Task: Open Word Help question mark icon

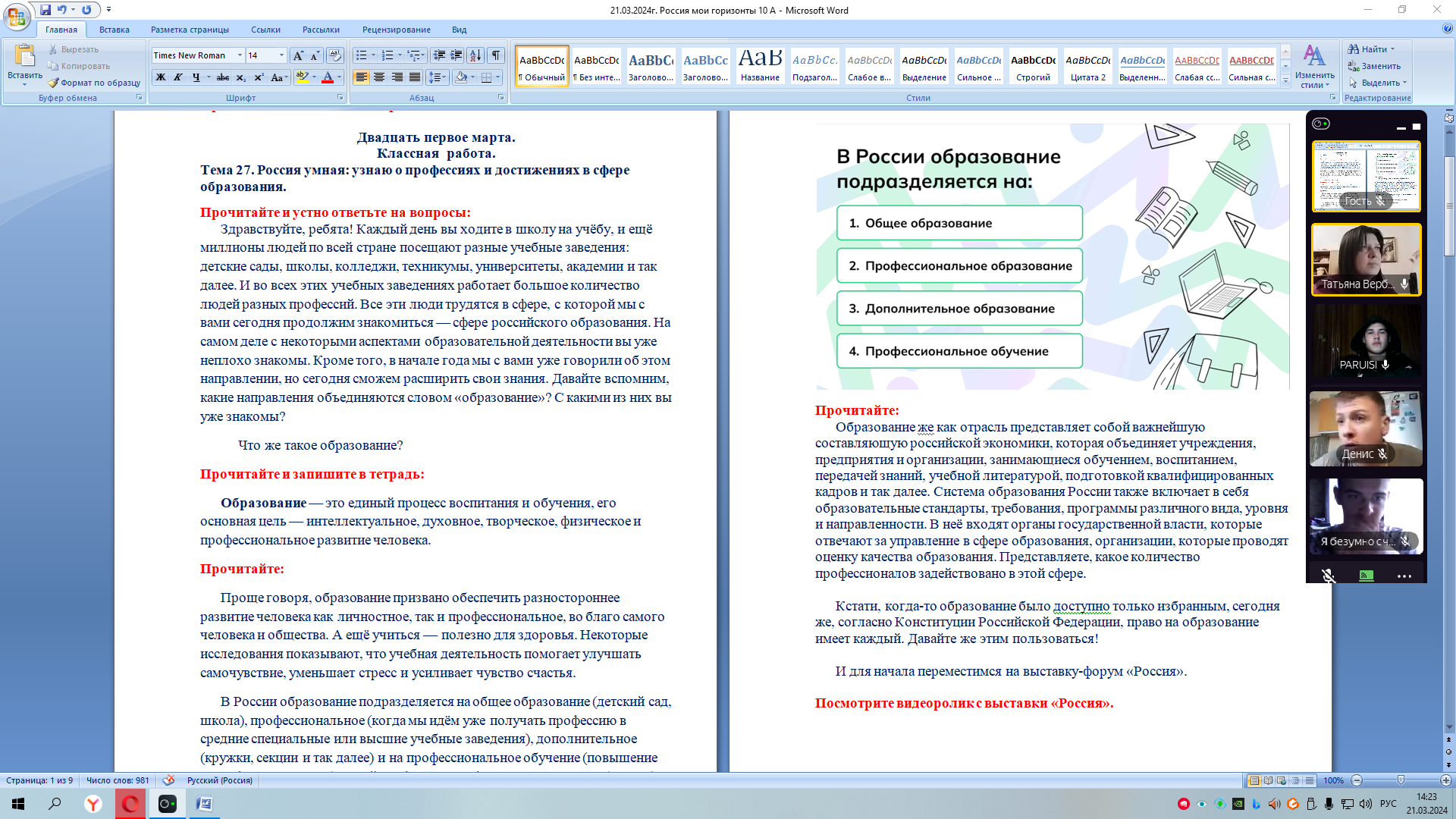Action: 1448,29
